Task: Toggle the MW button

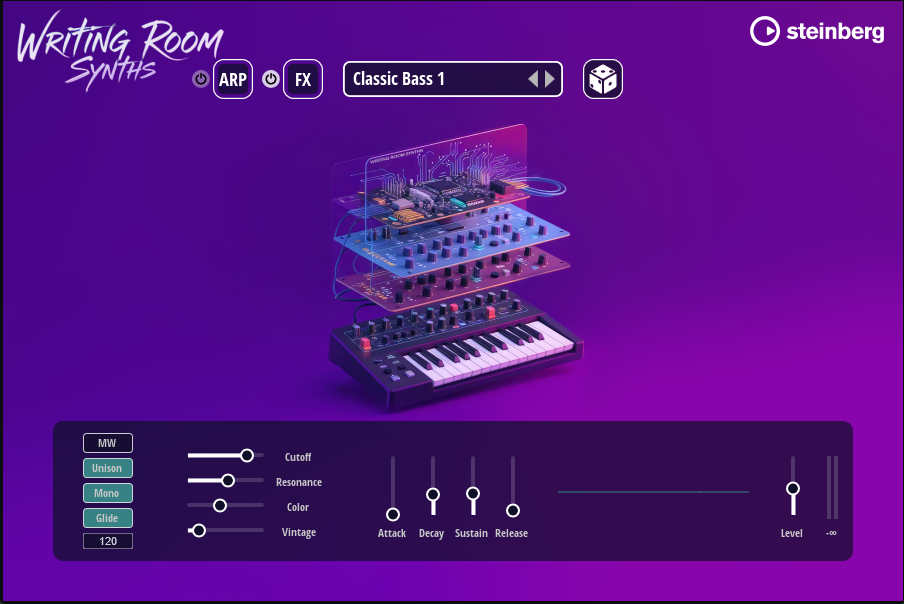Action: click(108, 443)
